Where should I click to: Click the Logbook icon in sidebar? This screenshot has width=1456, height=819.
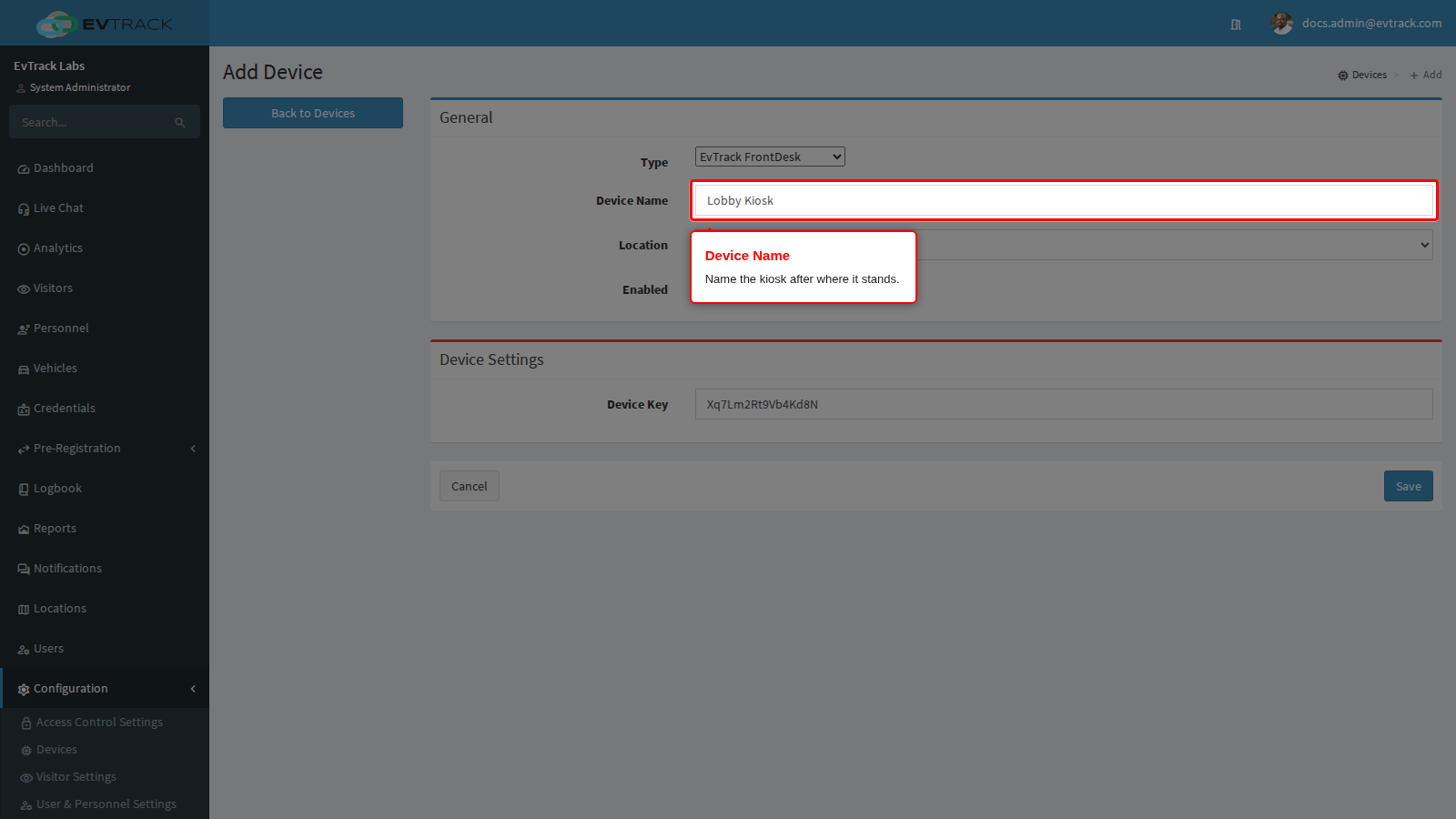pyautogui.click(x=24, y=490)
